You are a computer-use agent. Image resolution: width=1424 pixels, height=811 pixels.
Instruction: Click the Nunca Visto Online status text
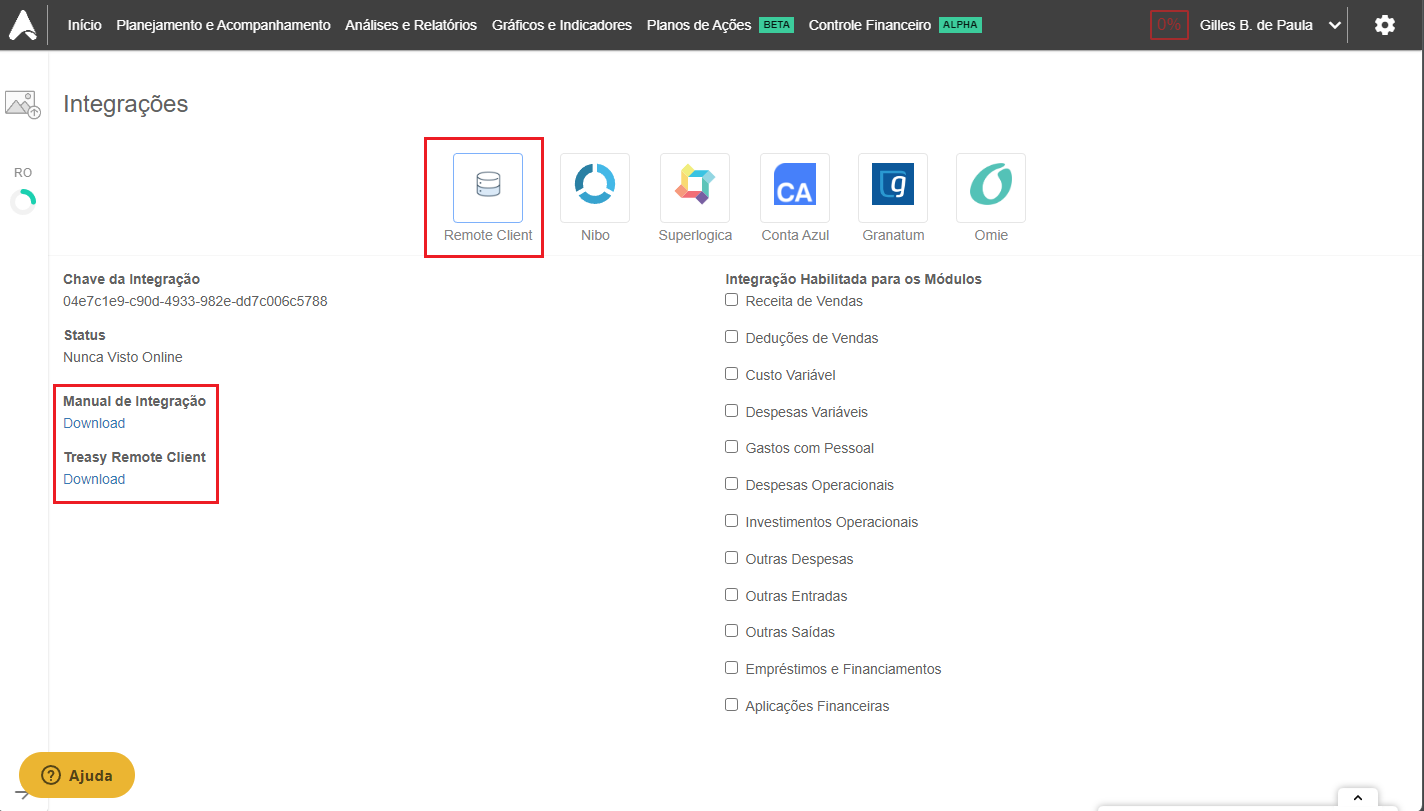tap(123, 357)
